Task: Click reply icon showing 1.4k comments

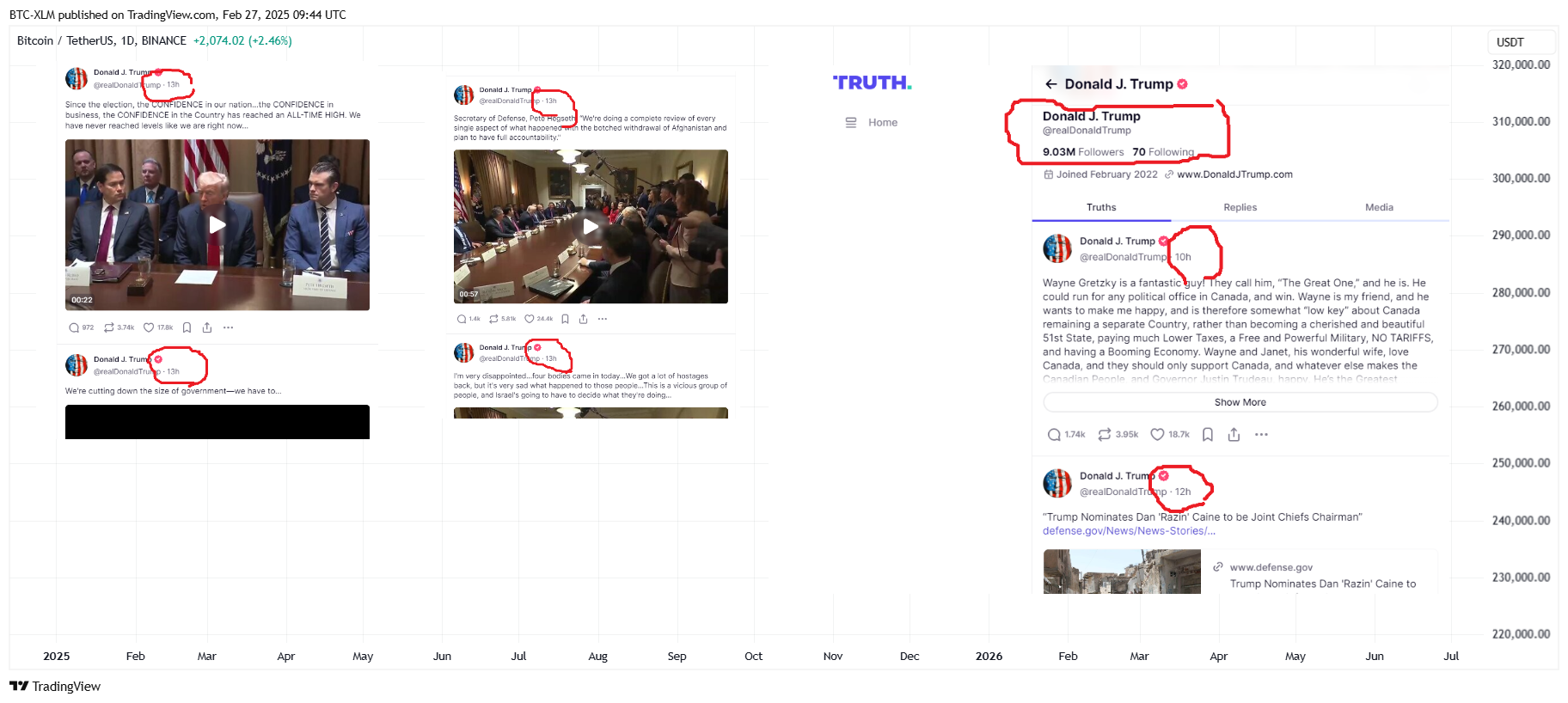Action: point(462,319)
